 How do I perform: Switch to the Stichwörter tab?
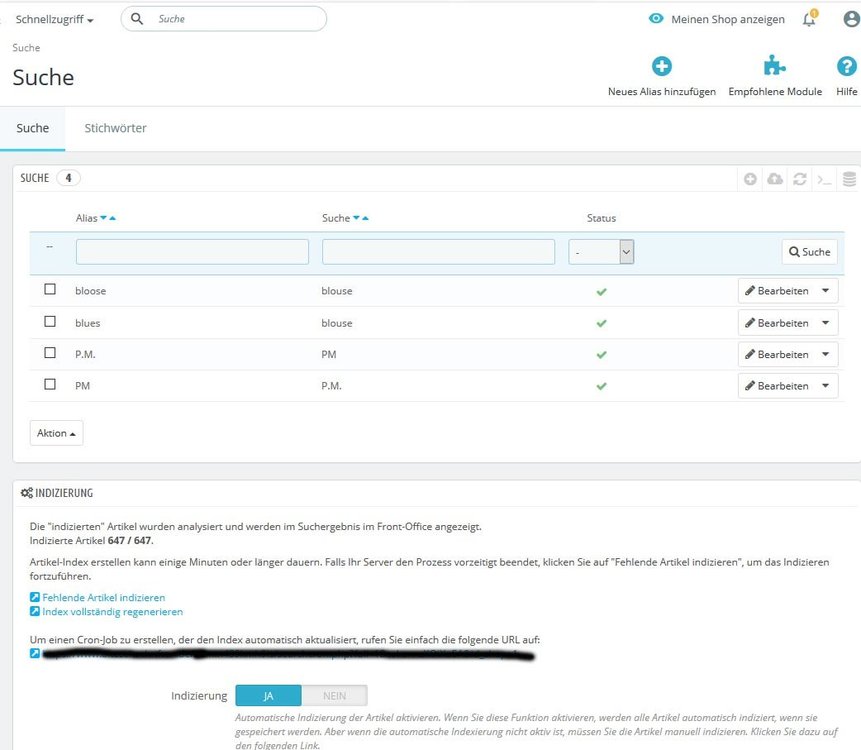115,128
